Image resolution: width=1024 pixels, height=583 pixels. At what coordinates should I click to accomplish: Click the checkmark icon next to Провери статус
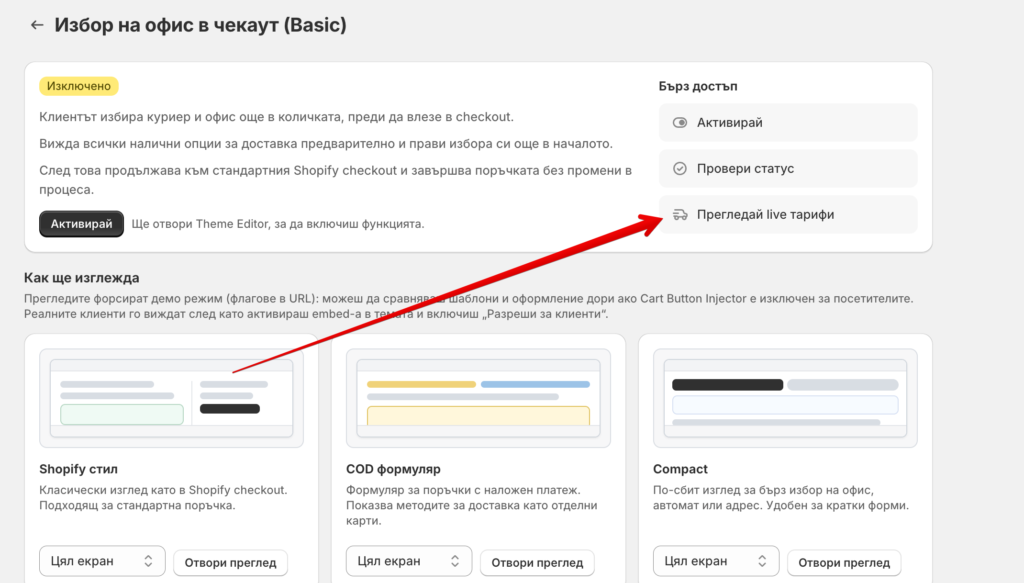pyautogui.click(x=680, y=168)
